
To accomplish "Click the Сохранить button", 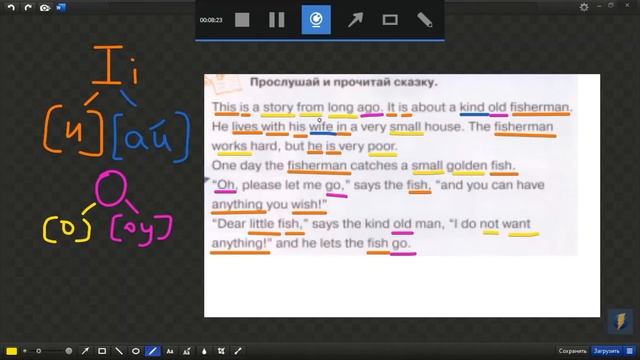I will [x=572, y=351].
